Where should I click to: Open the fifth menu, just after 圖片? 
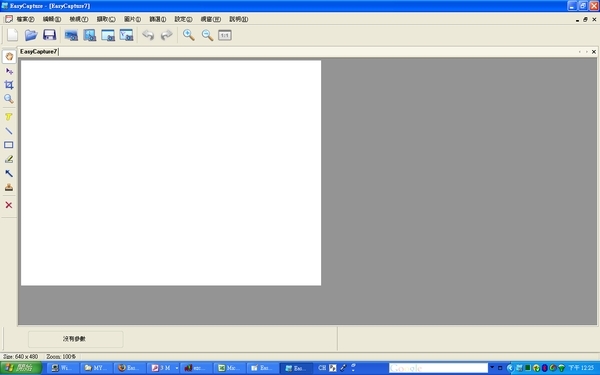tap(158, 19)
